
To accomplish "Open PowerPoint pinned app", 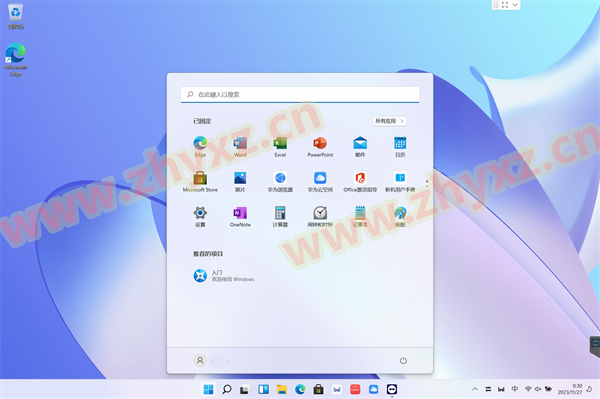I will click(x=320, y=147).
